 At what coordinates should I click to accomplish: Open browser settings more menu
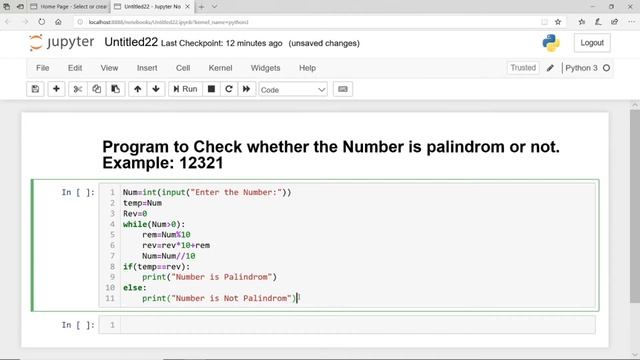coord(631,22)
